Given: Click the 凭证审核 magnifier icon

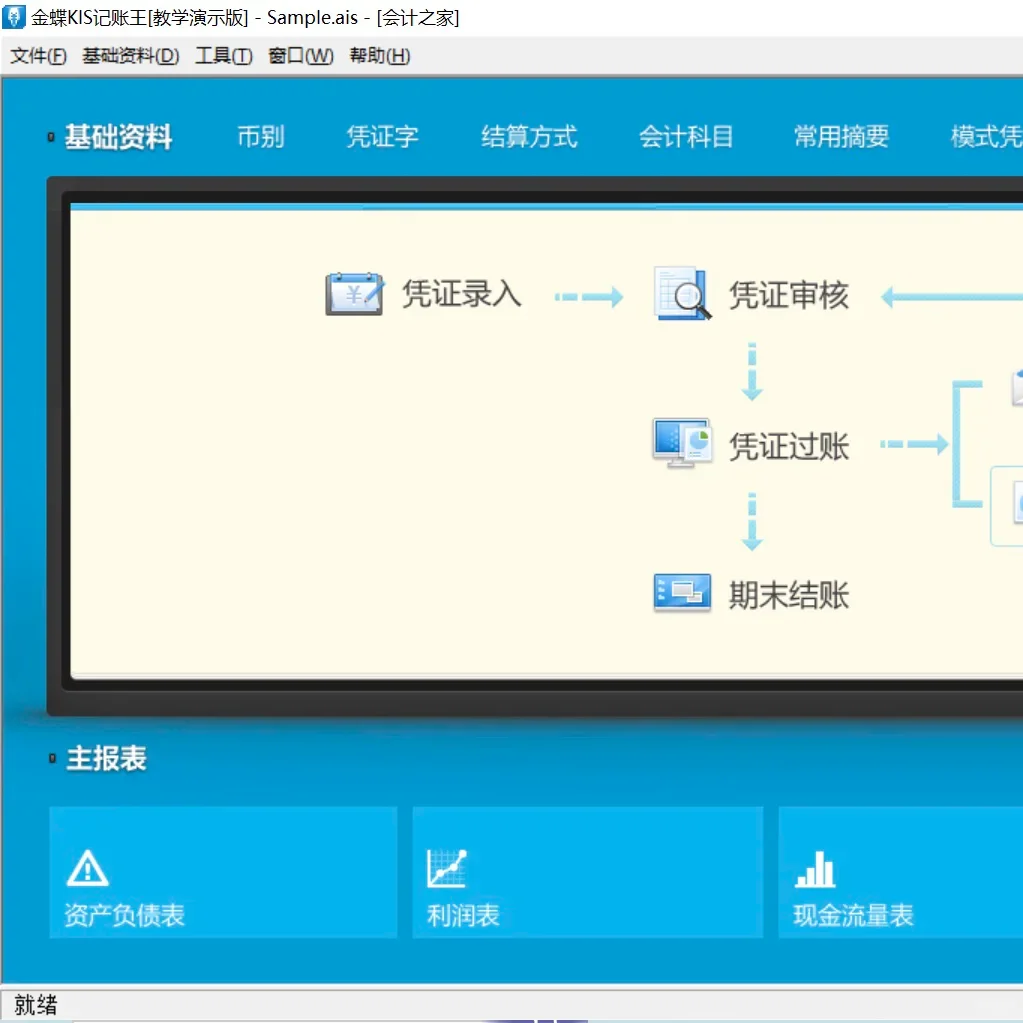Looking at the screenshot, I should point(682,294).
